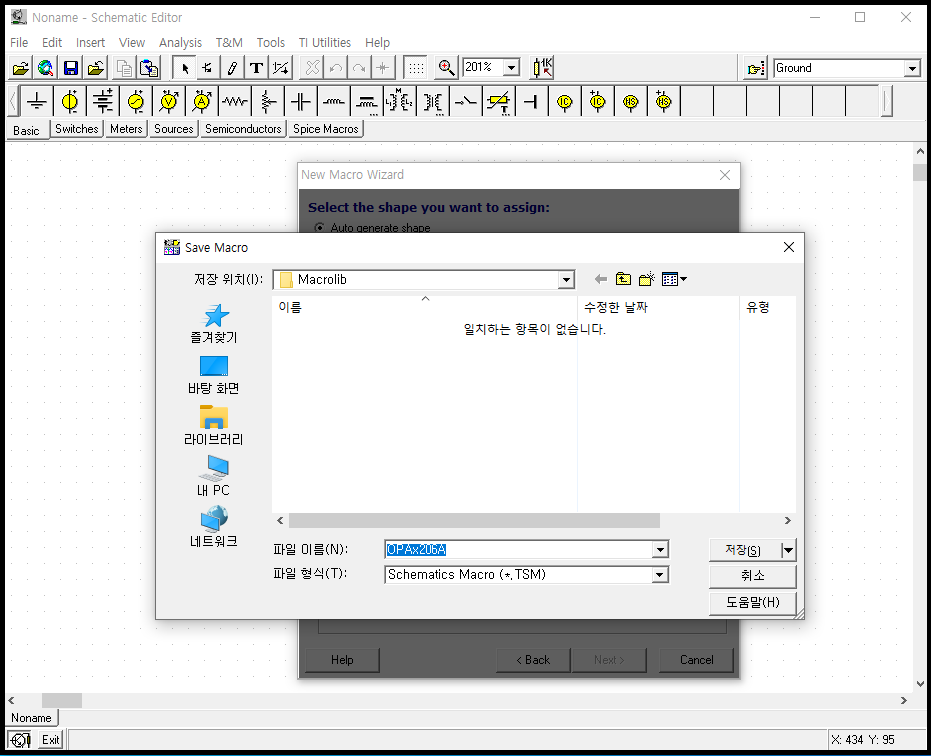Sort by 수정한 날짜 column header
The height and width of the screenshot is (756, 931).
(x=658, y=307)
